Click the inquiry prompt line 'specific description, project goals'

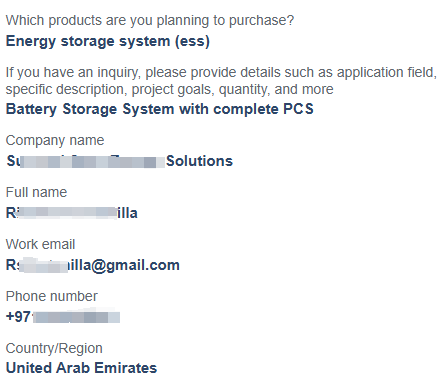click(169, 89)
